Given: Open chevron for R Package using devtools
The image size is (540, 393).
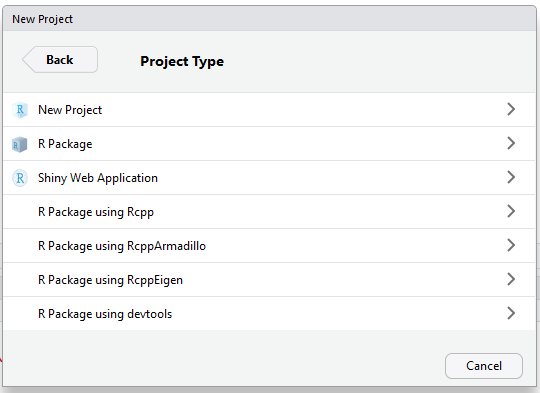Looking at the screenshot, I should coord(511,313).
